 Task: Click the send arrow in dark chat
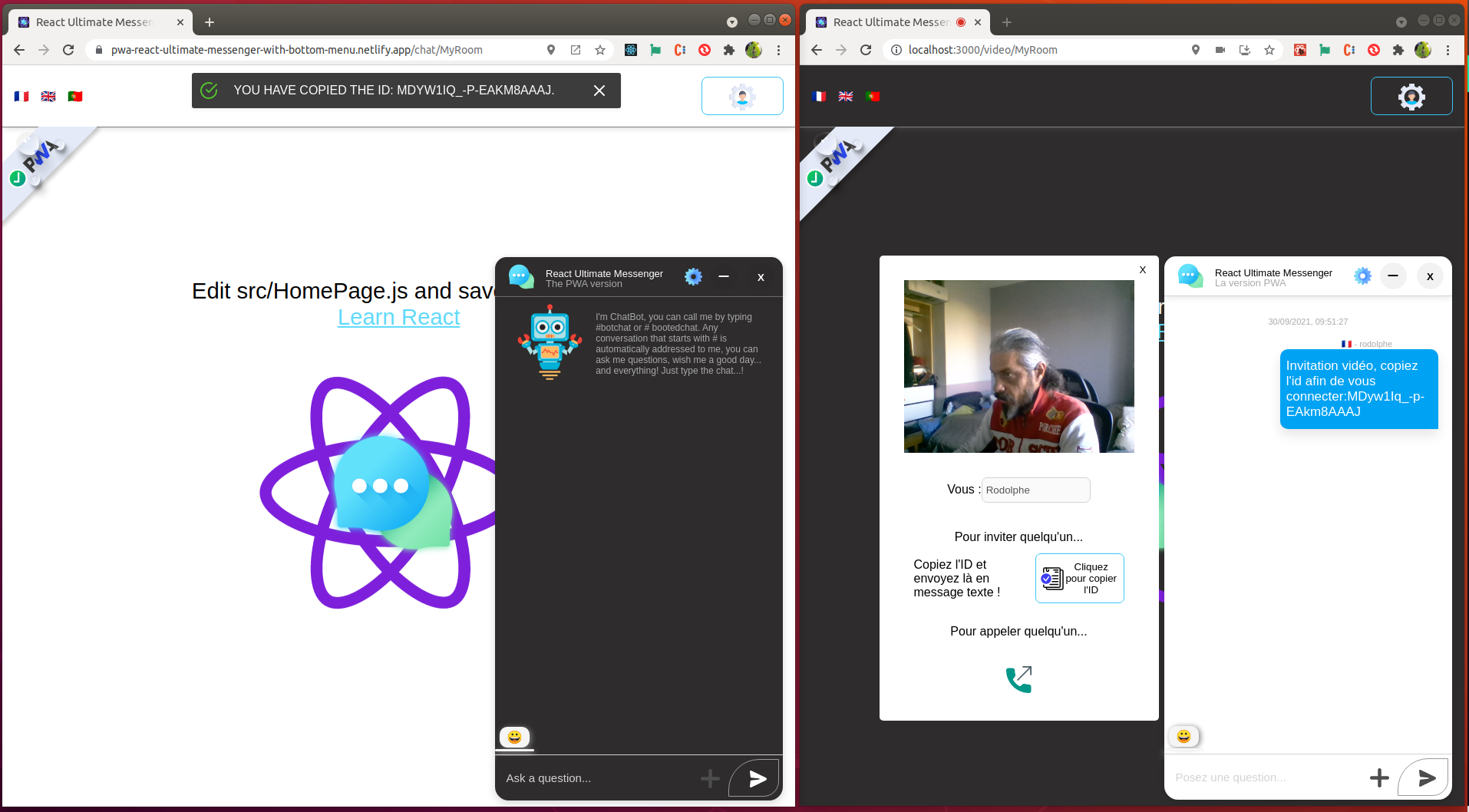756,778
